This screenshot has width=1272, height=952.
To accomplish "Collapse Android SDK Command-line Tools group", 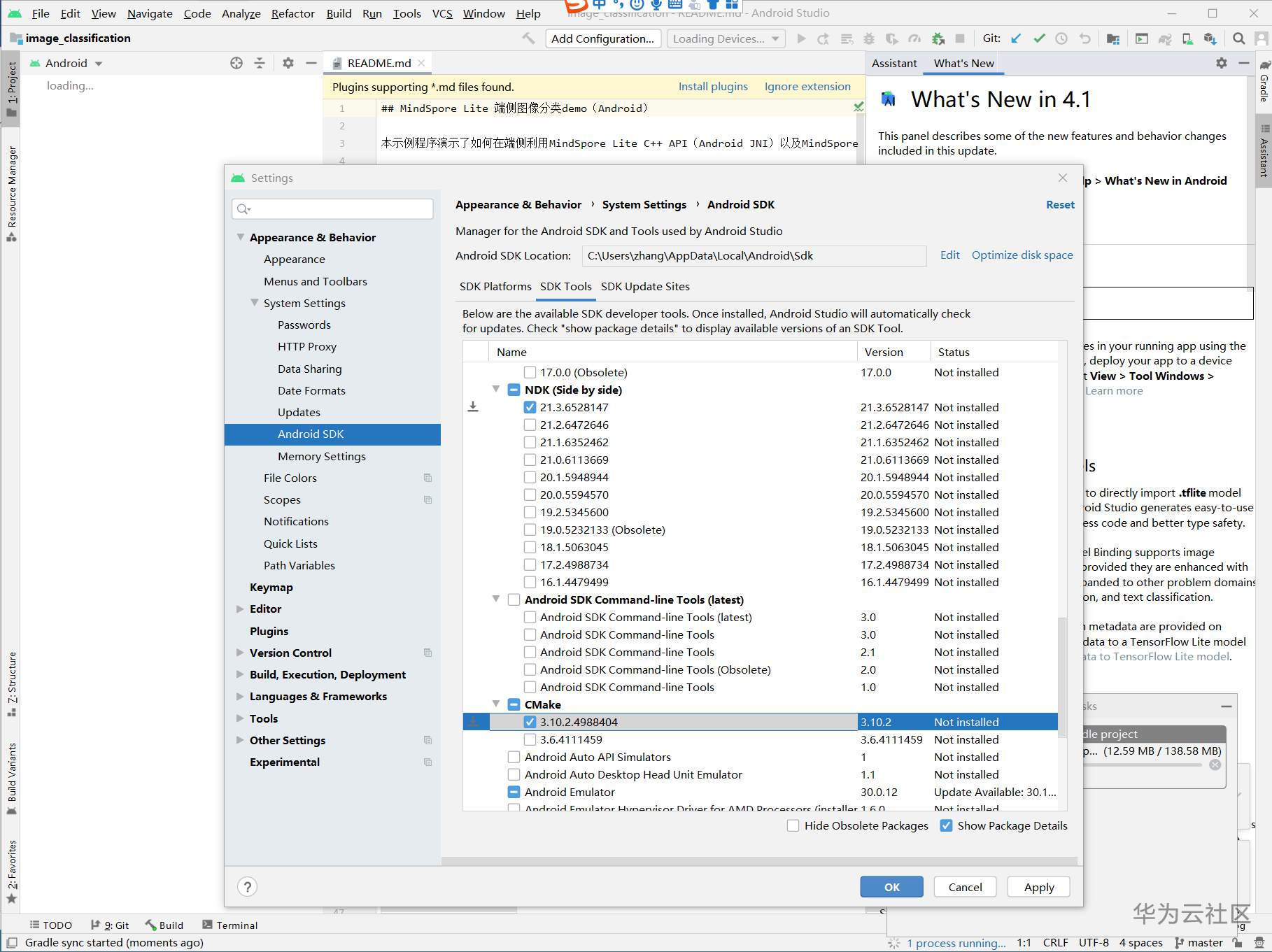I will pos(496,599).
